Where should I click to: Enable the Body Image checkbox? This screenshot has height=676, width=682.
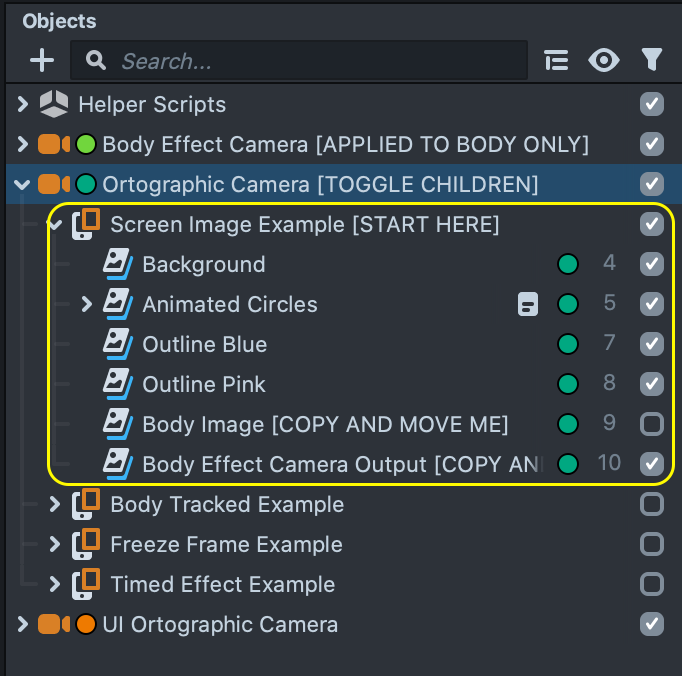(652, 425)
